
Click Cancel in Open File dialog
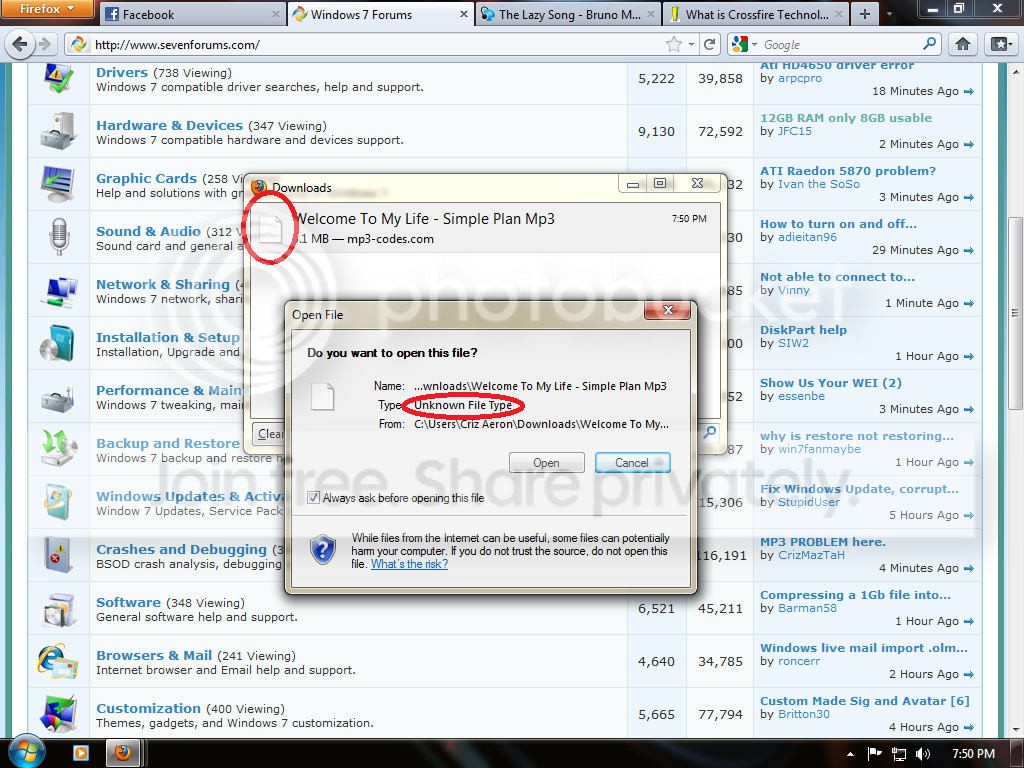tap(632, 462)
